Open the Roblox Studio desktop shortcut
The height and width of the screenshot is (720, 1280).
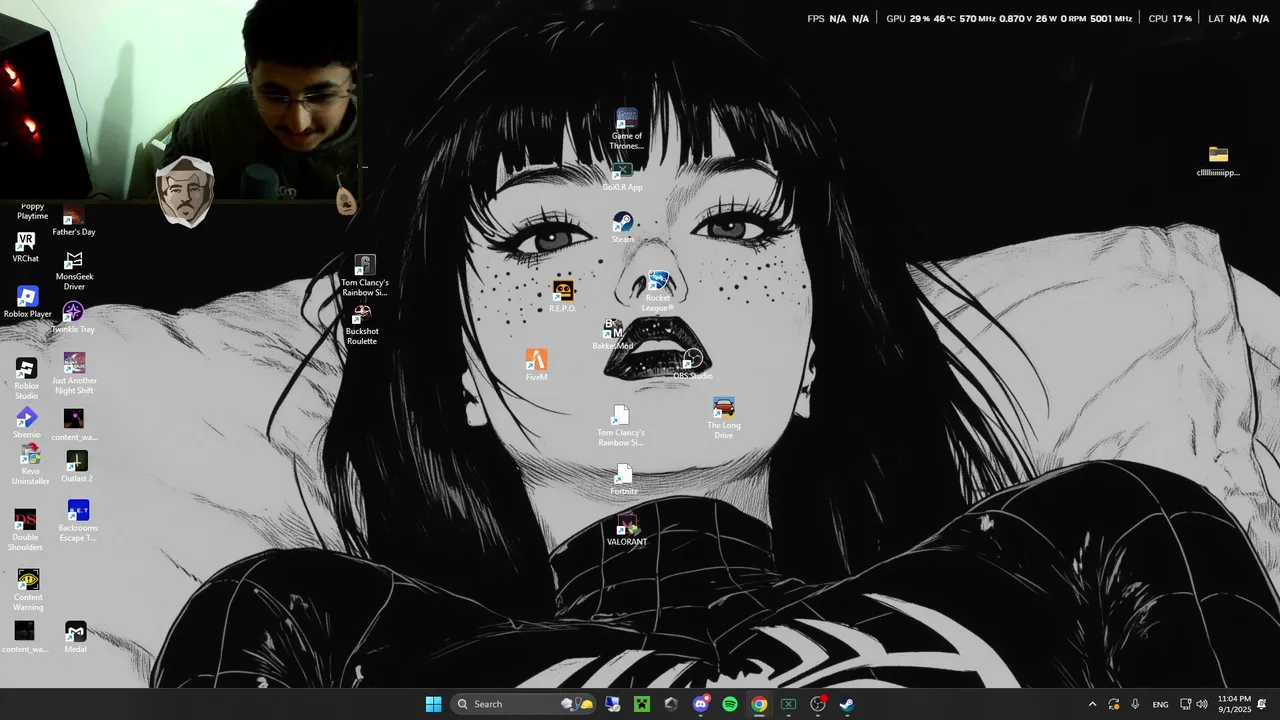(x=26, y=379)
